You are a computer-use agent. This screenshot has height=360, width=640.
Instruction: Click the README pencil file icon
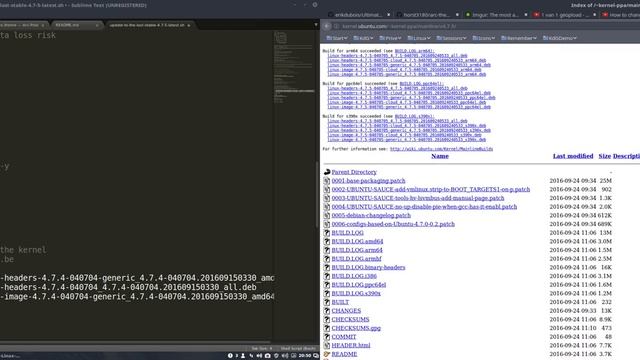[327, 354]
